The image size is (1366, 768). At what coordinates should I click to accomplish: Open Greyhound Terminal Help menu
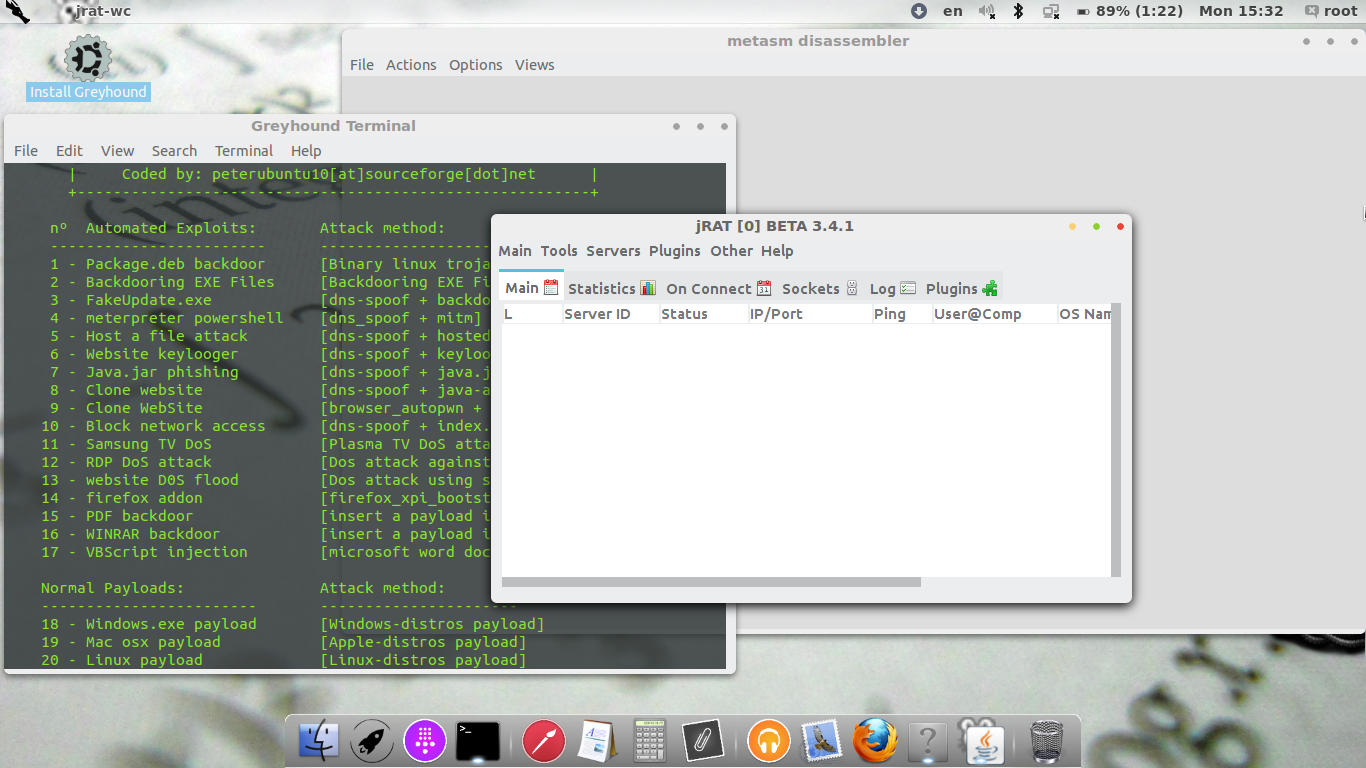(306, 151)
